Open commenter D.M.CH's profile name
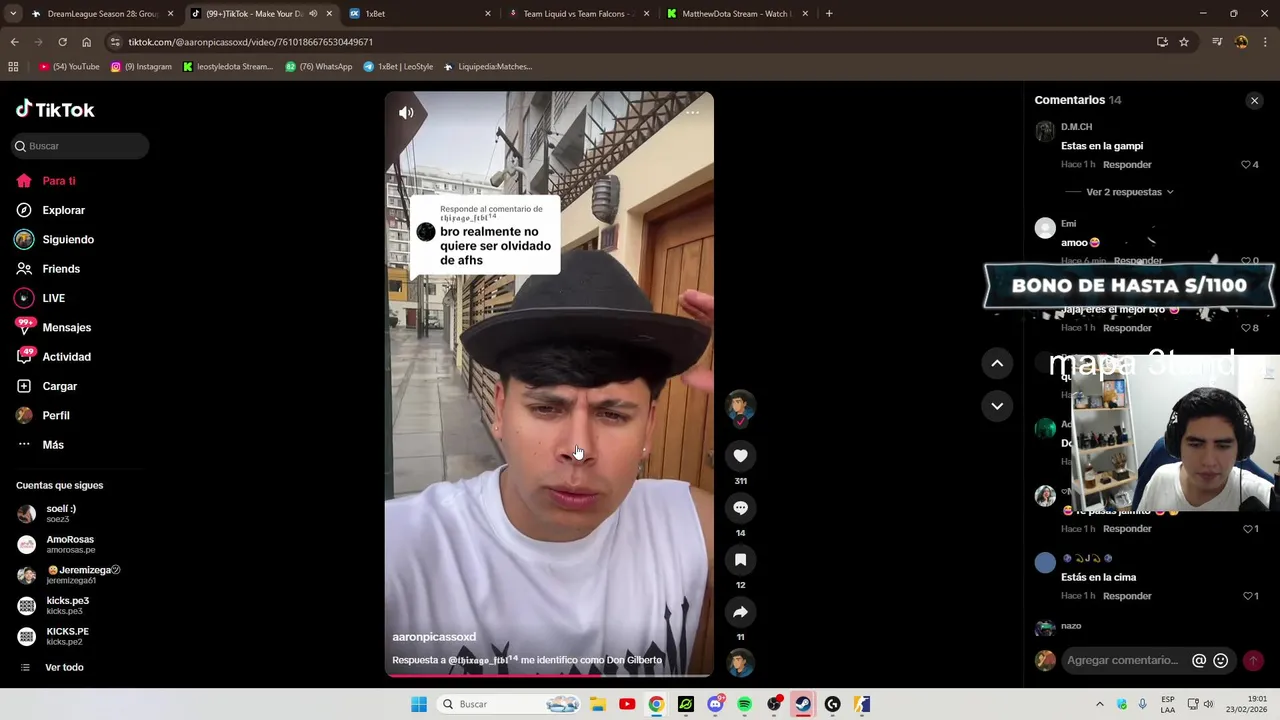This screenshot has width=1280, height=720. (x=1076, y=127)
